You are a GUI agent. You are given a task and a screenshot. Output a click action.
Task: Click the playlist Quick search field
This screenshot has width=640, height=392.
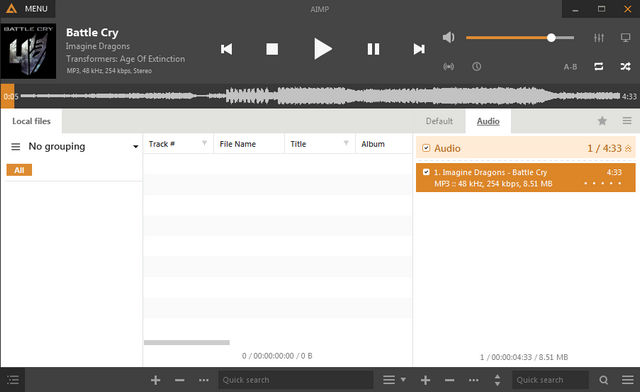(550, 380)
